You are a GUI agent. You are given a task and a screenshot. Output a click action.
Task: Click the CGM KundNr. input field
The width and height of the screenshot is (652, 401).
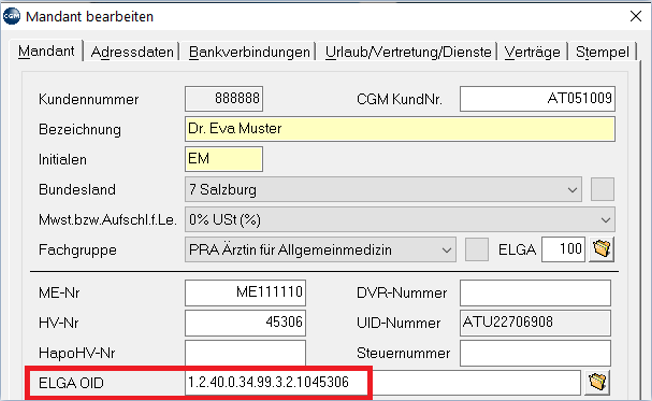tap(537, 99)
